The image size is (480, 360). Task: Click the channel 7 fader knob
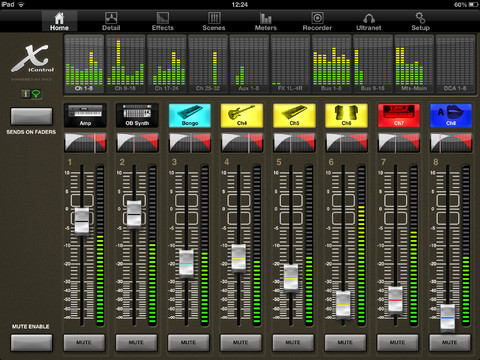395,300
